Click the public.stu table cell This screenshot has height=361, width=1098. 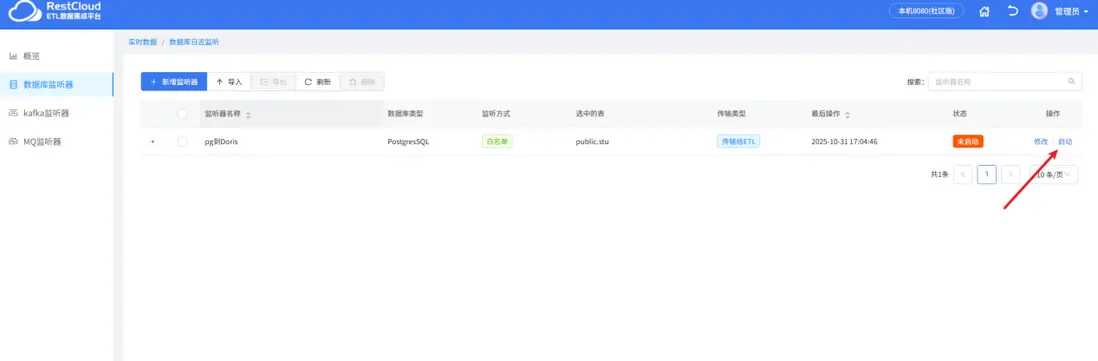pyautogui.click(x=592, y=141)
